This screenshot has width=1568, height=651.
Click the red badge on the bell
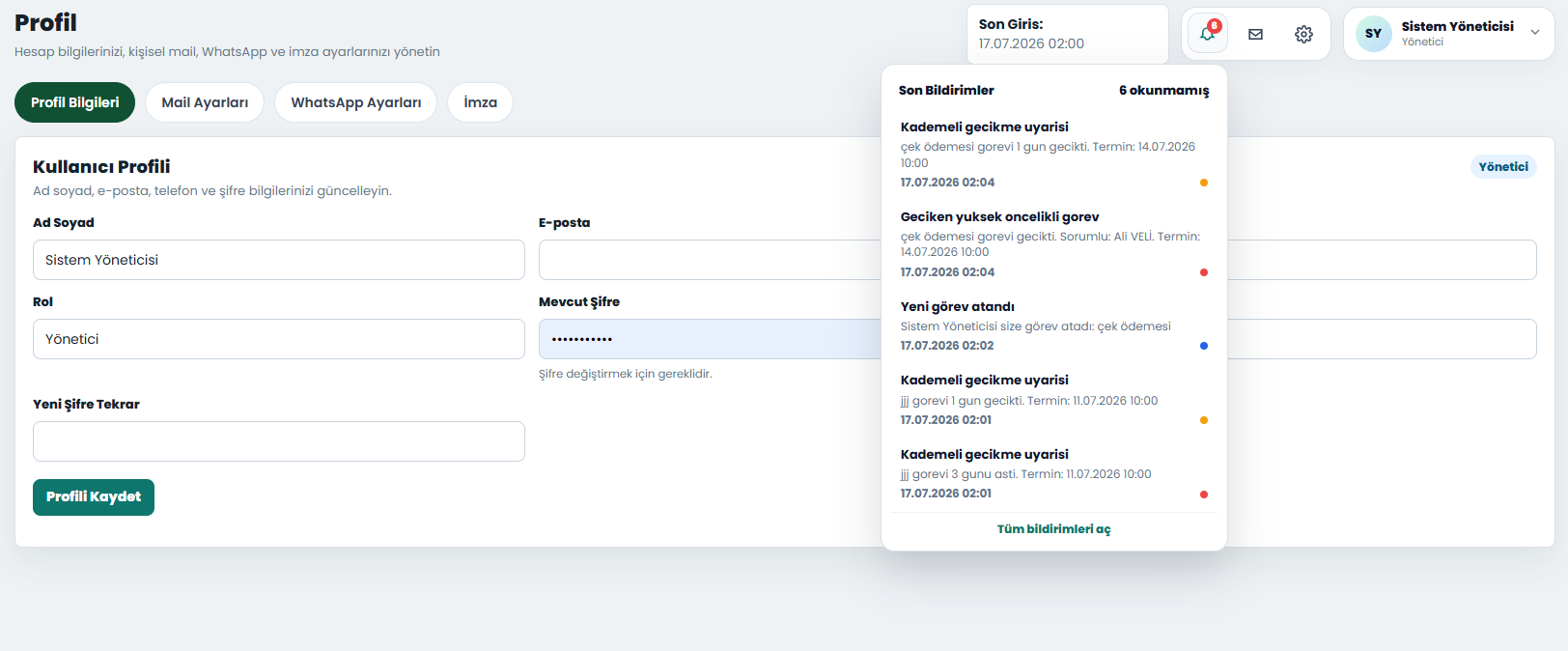(1215, 26)
